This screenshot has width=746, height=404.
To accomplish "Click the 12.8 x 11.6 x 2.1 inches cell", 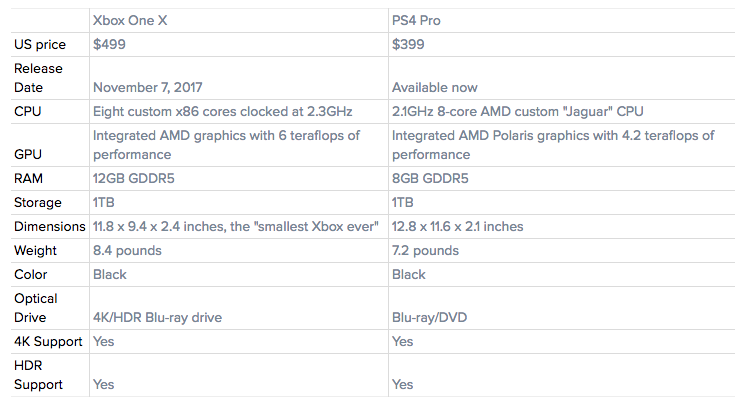I will click(x=457, y=226).
